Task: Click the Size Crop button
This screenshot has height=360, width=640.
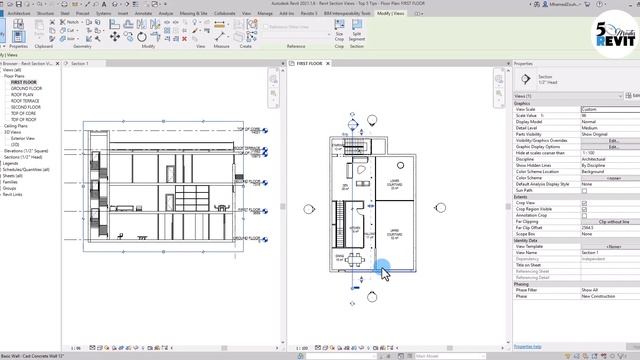Action: pyautogui.click(x=339, y=30)
